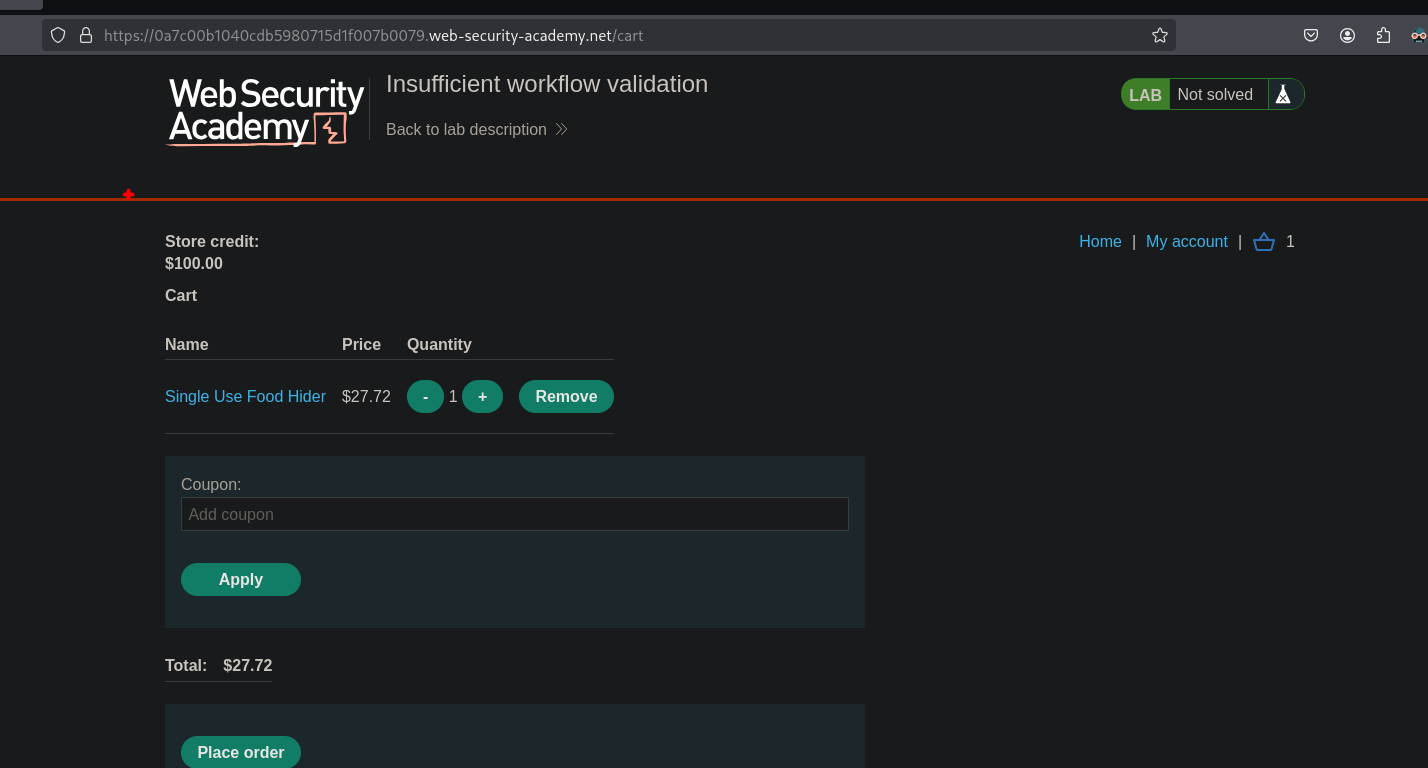Remove Single Use Food Hider from cart
The width and height of the screenshot is (1428, 768).
(x=566, y=397)
